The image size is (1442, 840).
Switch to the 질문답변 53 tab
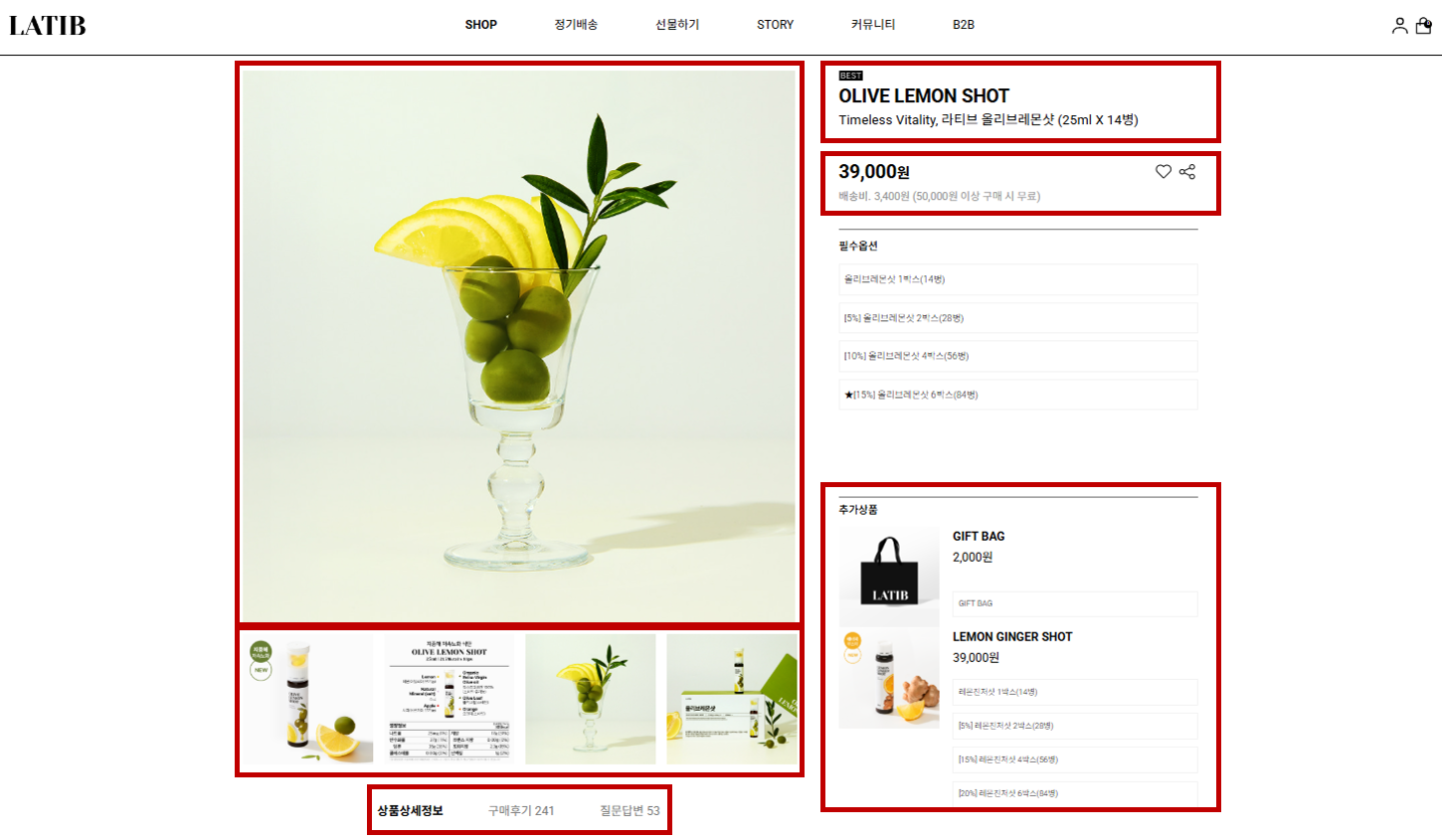click(630, 811)
